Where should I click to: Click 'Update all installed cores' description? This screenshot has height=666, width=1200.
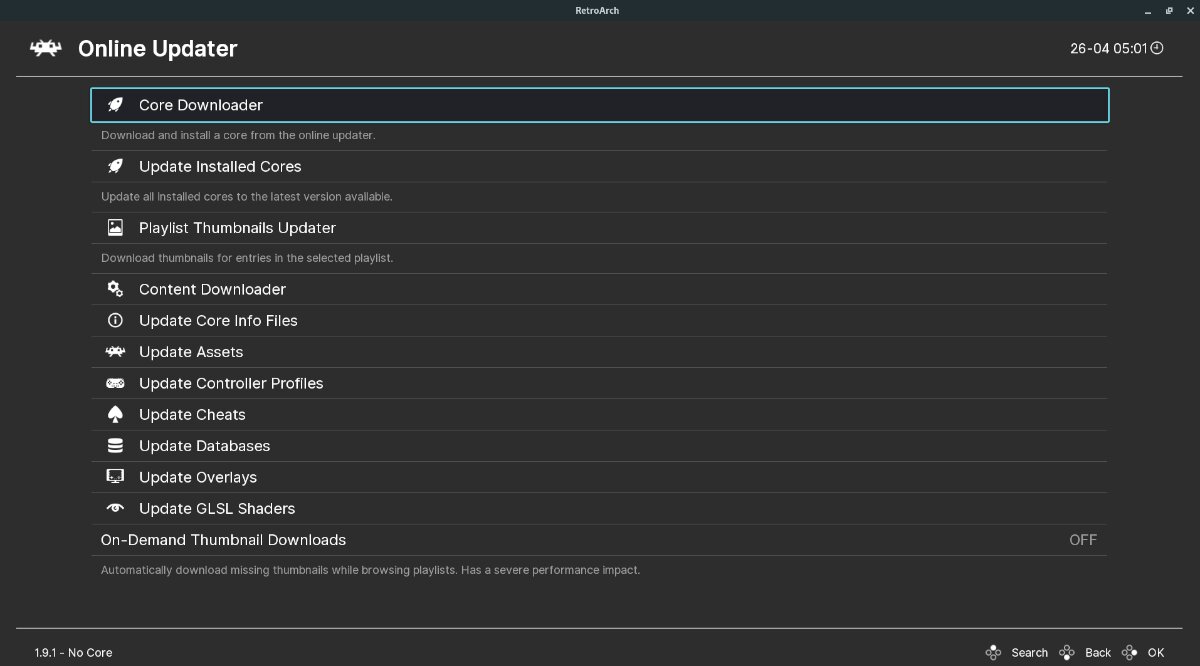pyautogui.click(x=247, y=197)
